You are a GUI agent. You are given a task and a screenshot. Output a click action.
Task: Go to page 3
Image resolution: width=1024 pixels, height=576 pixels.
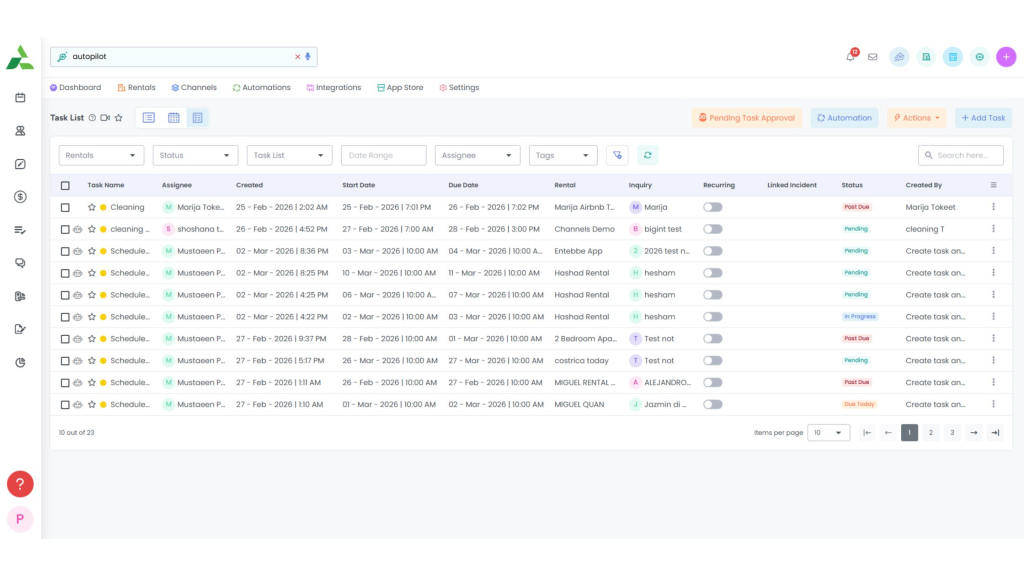pos(952,433)
